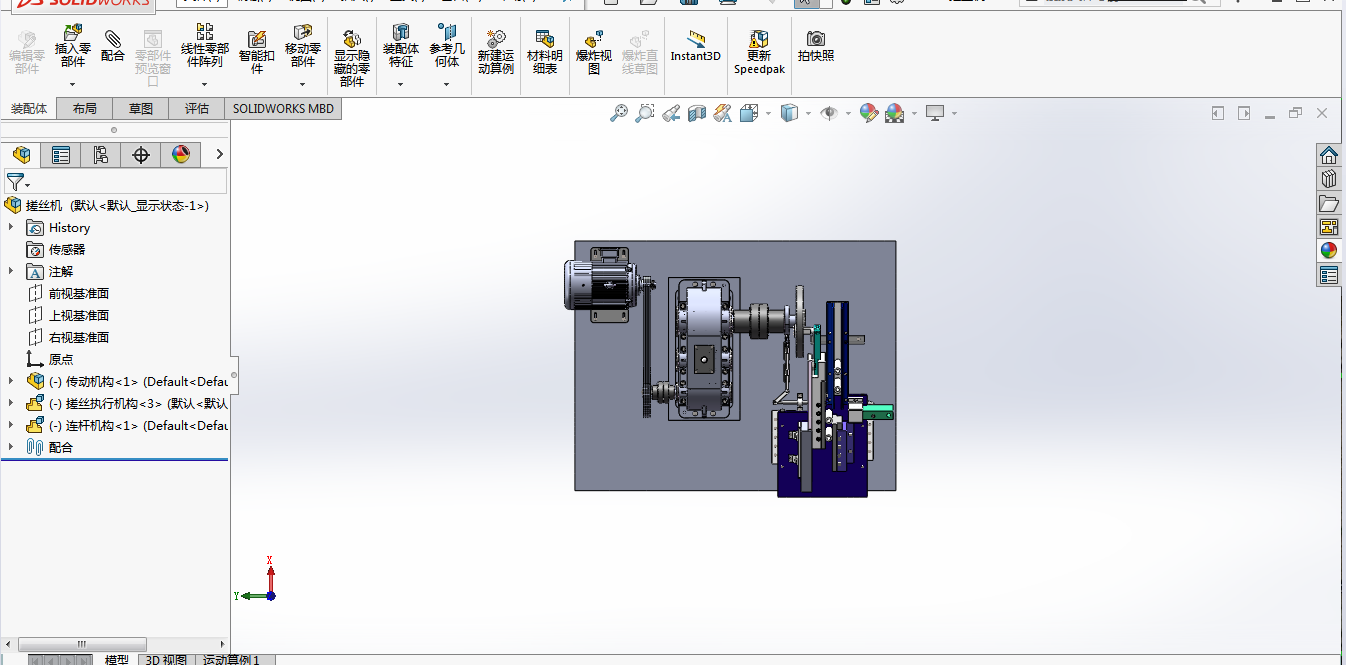Open the ConfigurationManager panel tab

click(101, 155)
